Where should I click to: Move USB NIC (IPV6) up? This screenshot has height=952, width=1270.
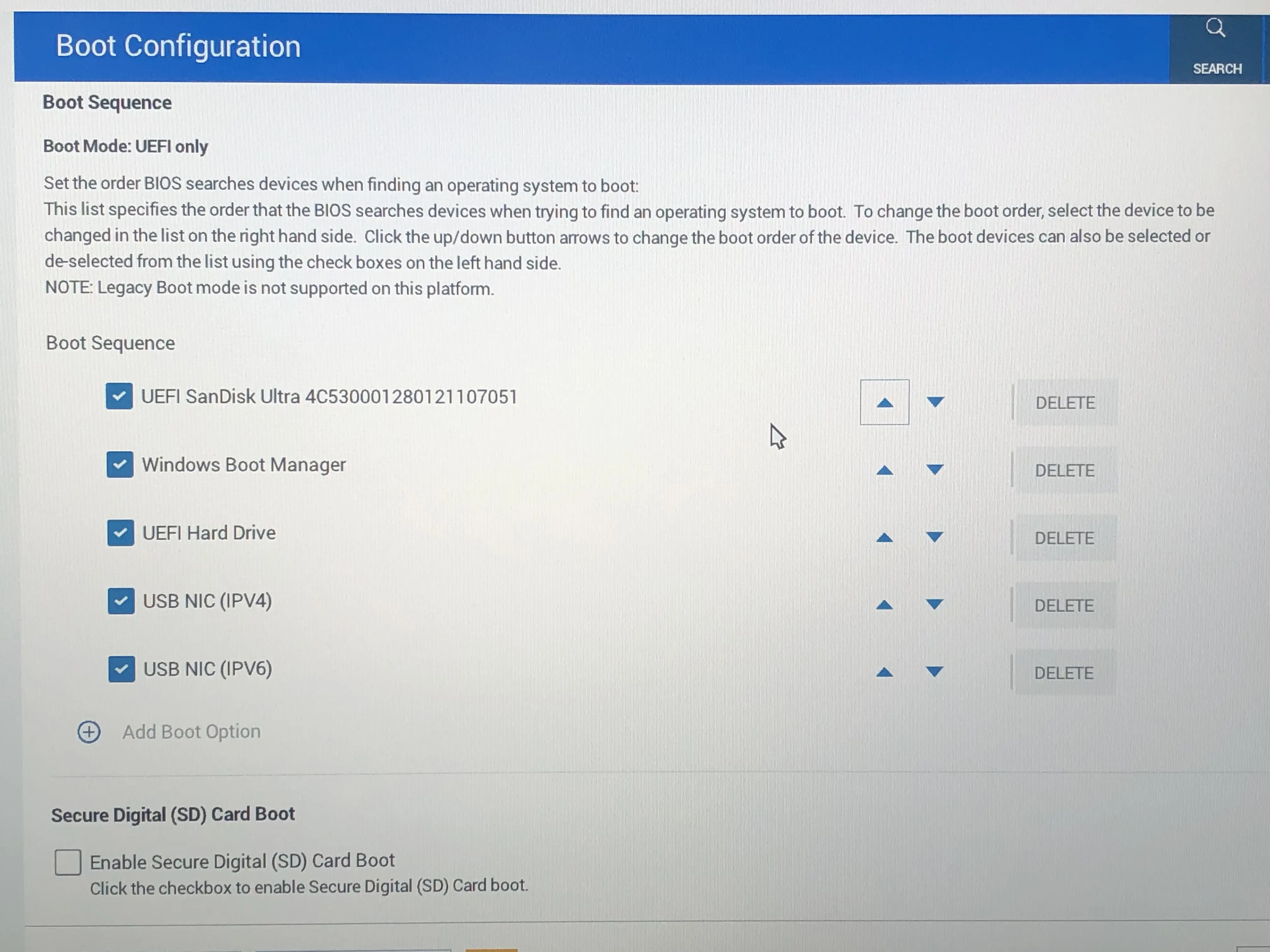[884, 672]
